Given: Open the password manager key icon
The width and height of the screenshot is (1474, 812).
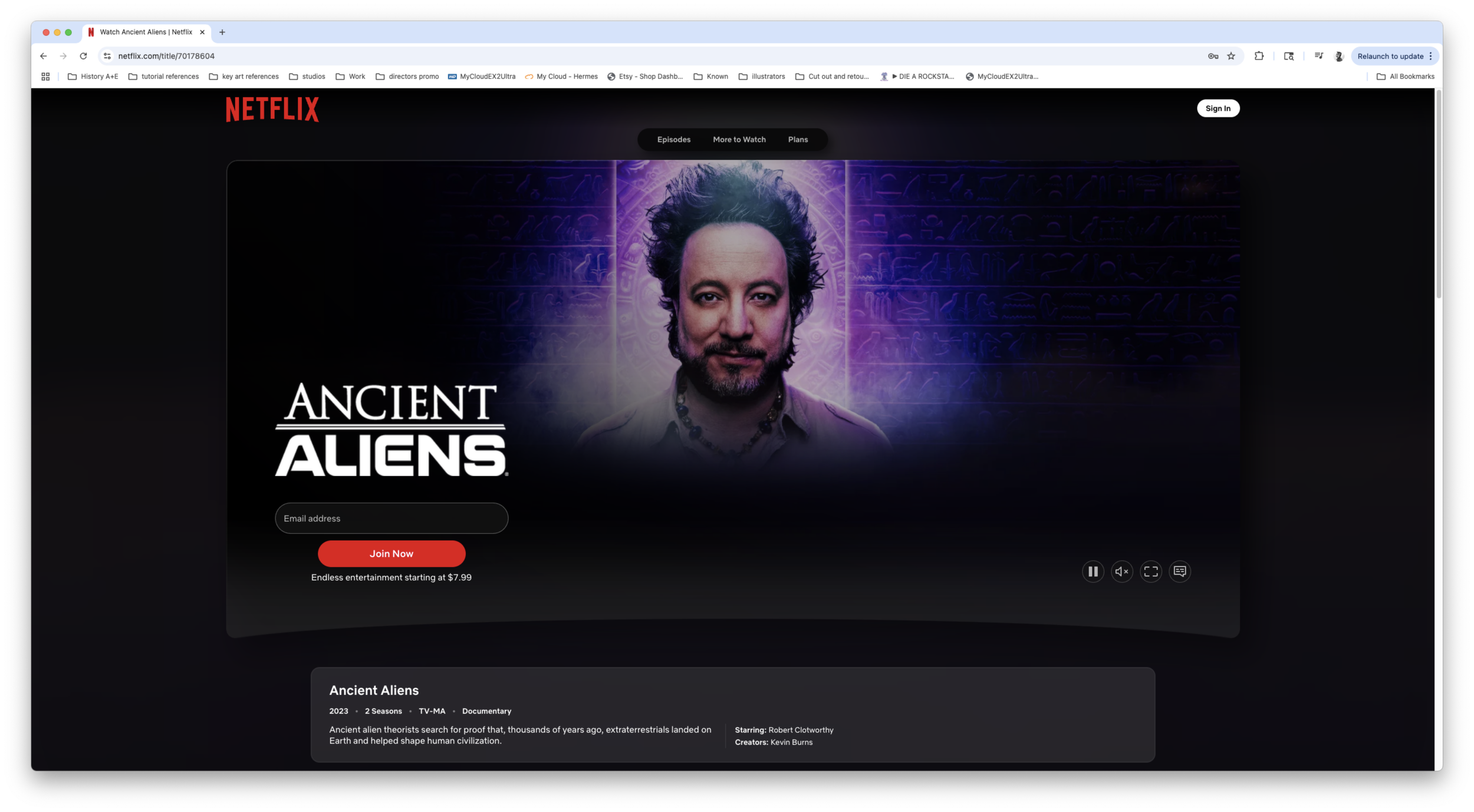Looking at the screenshot, I should (1213, 56).
